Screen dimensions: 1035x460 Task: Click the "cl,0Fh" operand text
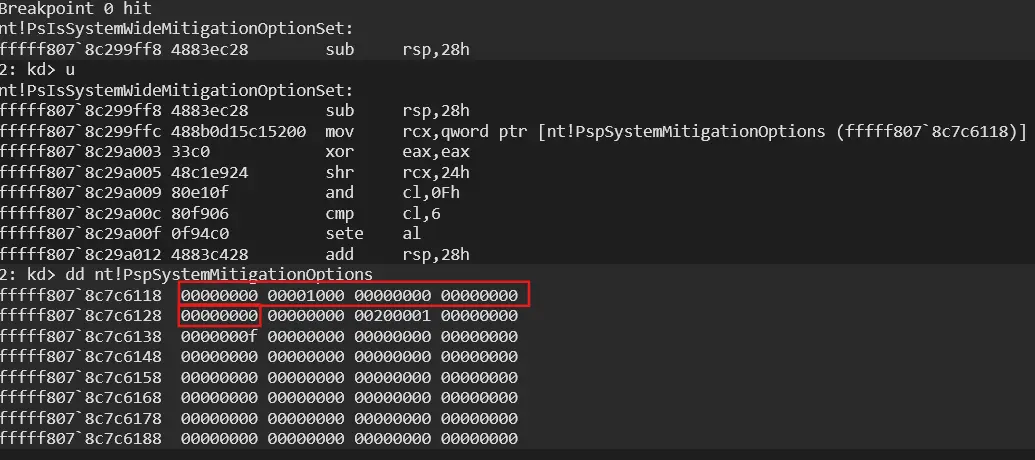point(428,192)
